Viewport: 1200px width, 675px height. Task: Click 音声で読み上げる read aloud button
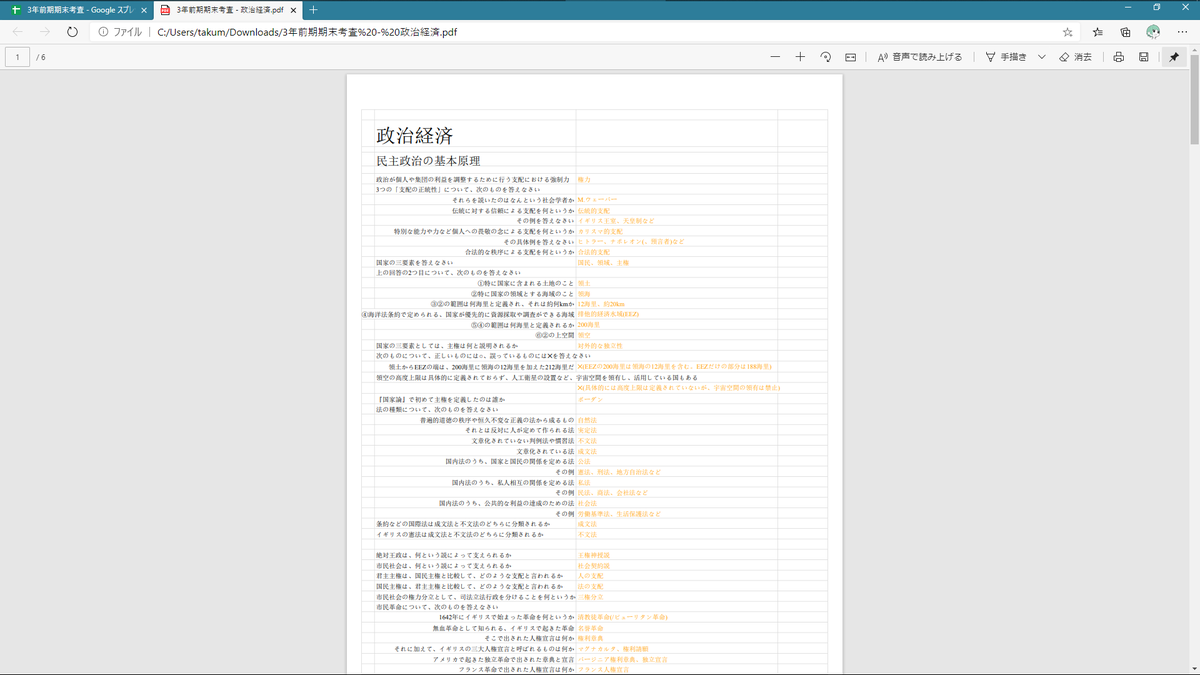pos(920,57)
